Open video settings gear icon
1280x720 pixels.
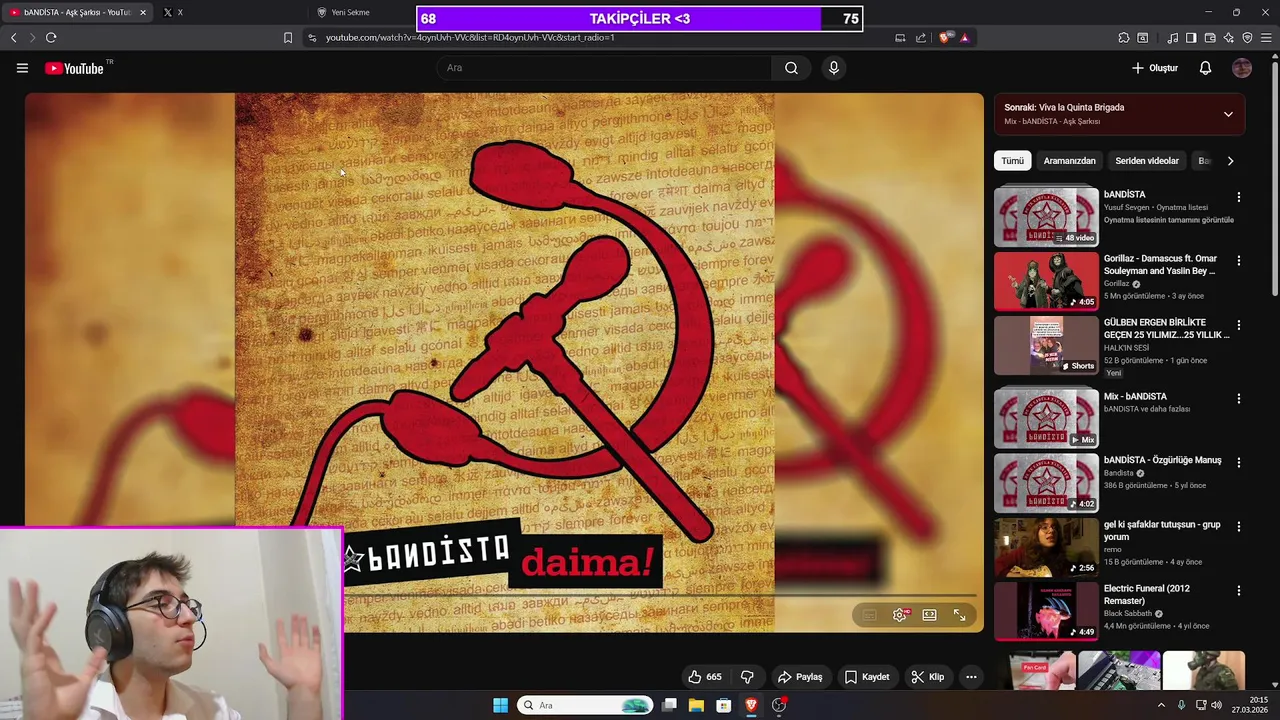coord(900,615)
